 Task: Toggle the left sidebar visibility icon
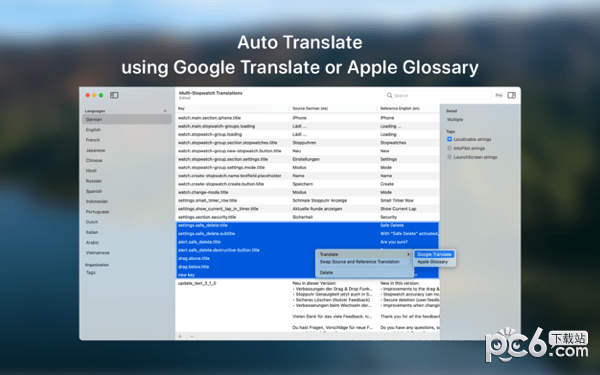(114, 95)
